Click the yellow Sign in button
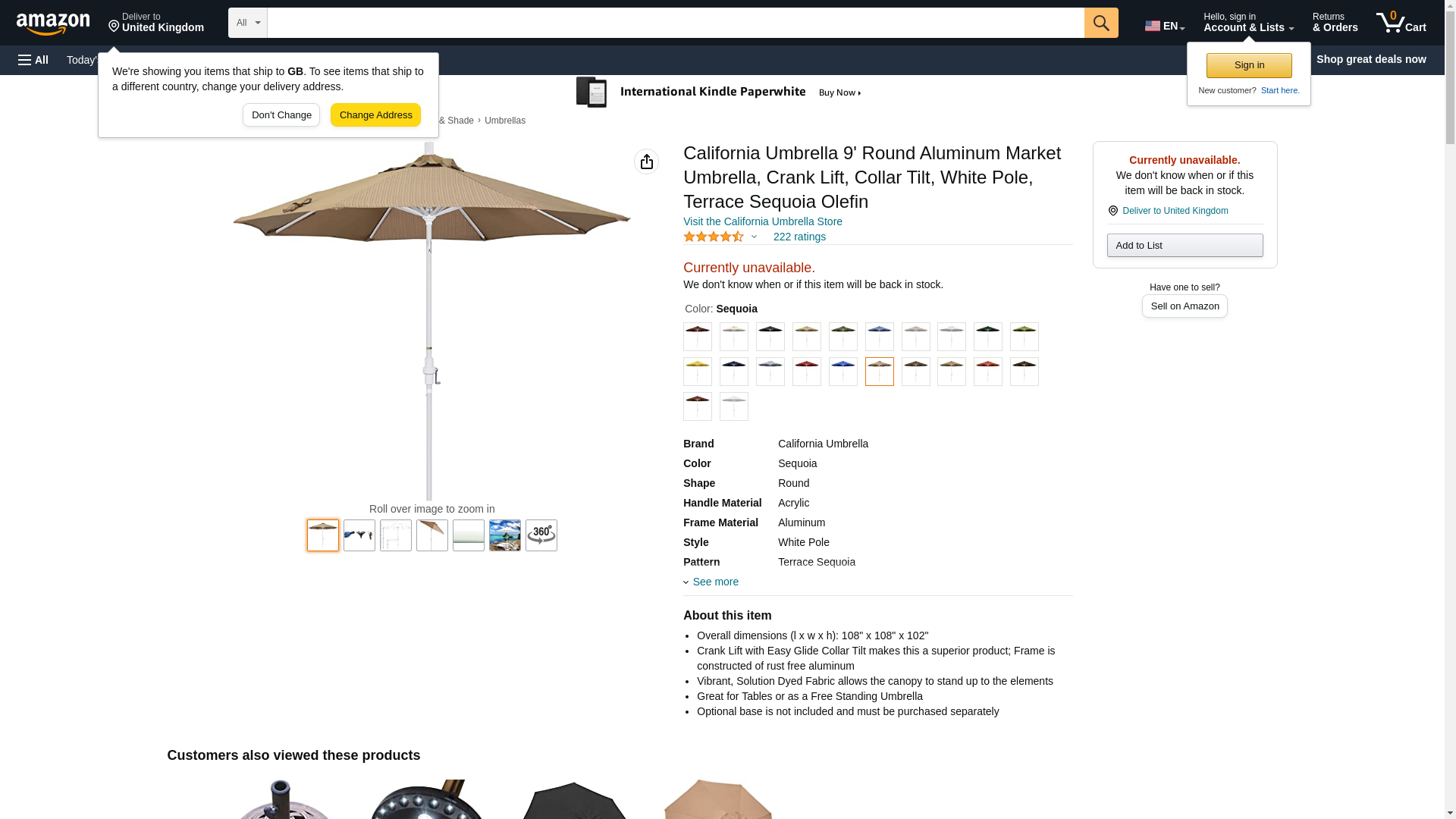Screen dimensions: 1456x819 tap(1249, 65)
